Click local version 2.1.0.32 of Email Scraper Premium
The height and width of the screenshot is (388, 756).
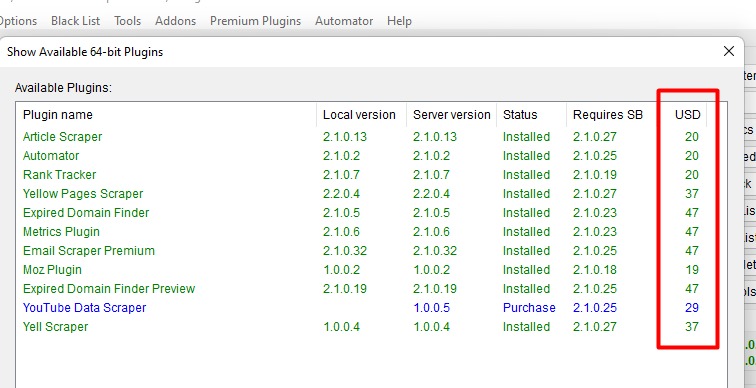[x=345, y=251]
